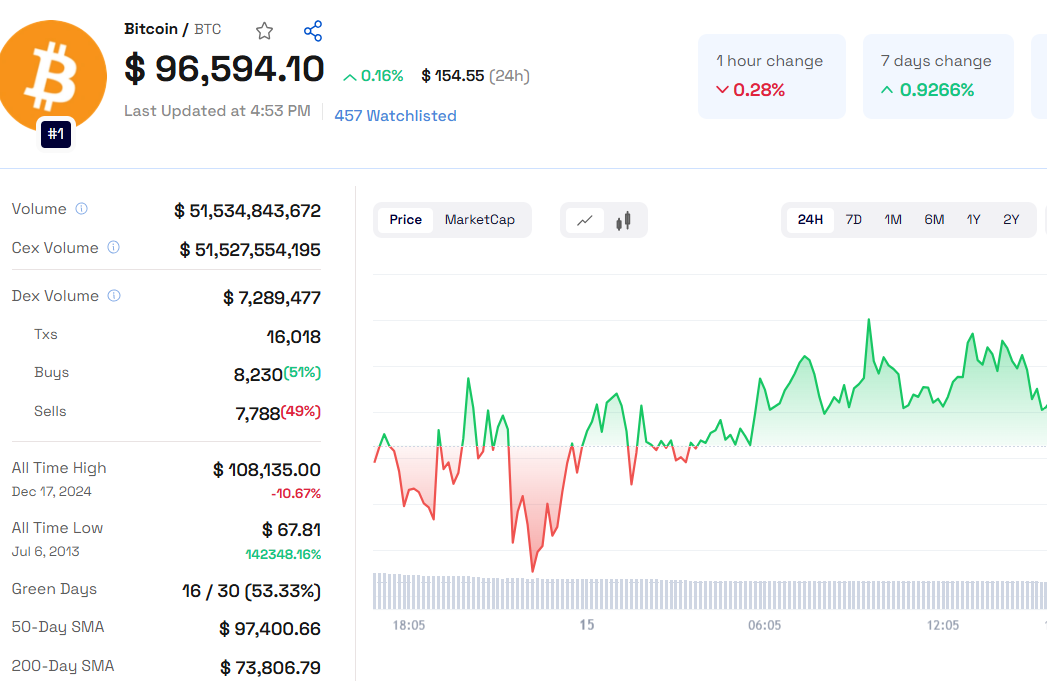
Task: Choose the 6M time range
Action: (x=934, y=220)
